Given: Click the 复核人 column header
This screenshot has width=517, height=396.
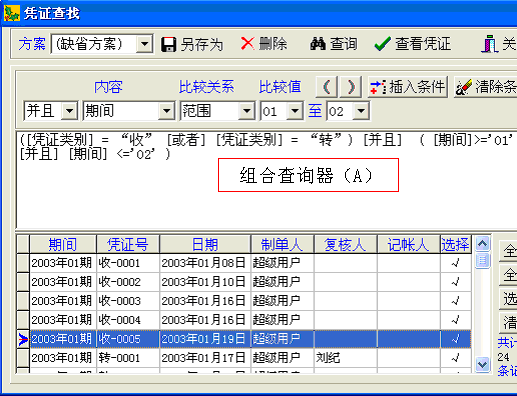Looking at the screenshot, I should point(345,244).
